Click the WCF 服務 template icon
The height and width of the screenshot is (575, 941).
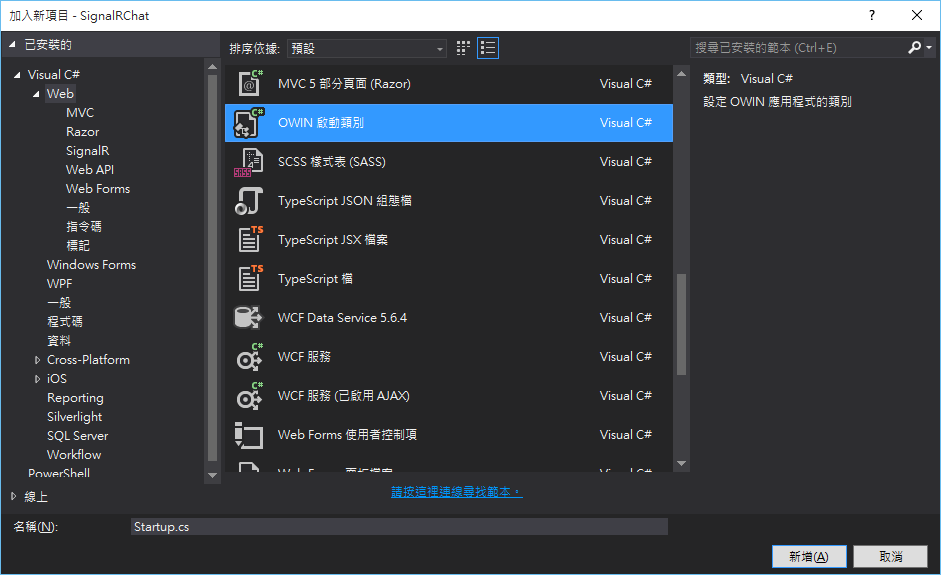(x=249, y=357)
